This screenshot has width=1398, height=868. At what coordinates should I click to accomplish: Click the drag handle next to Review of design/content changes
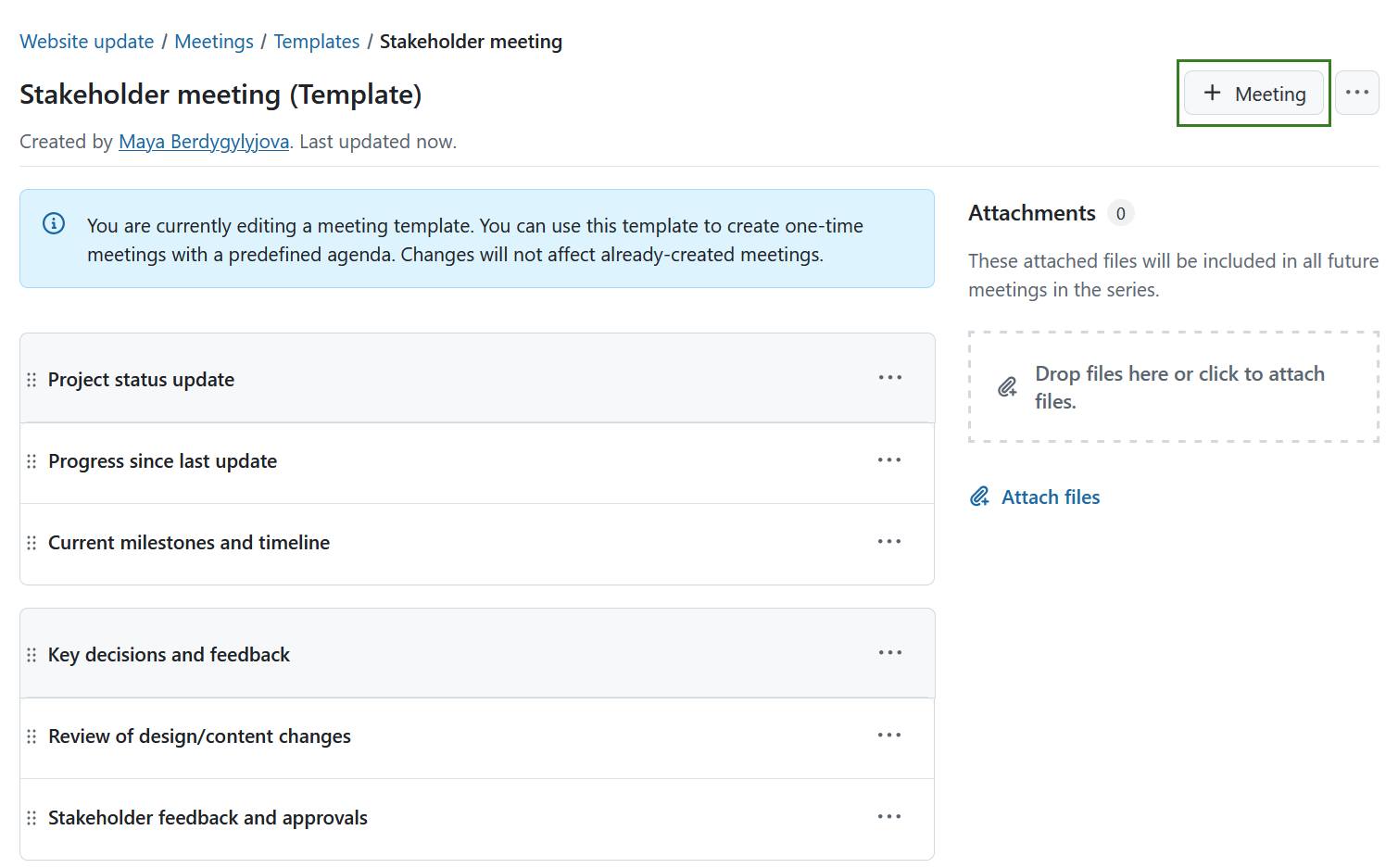click(31, 735)
